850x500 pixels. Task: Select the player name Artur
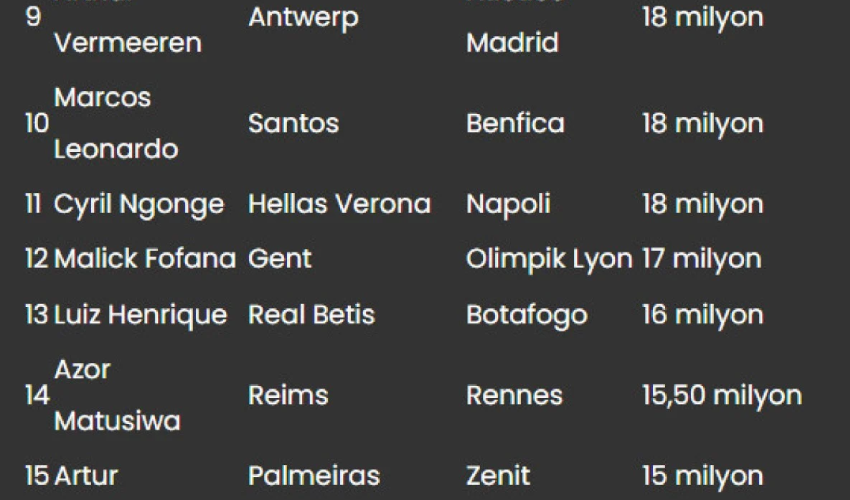(x=84, y=476)
